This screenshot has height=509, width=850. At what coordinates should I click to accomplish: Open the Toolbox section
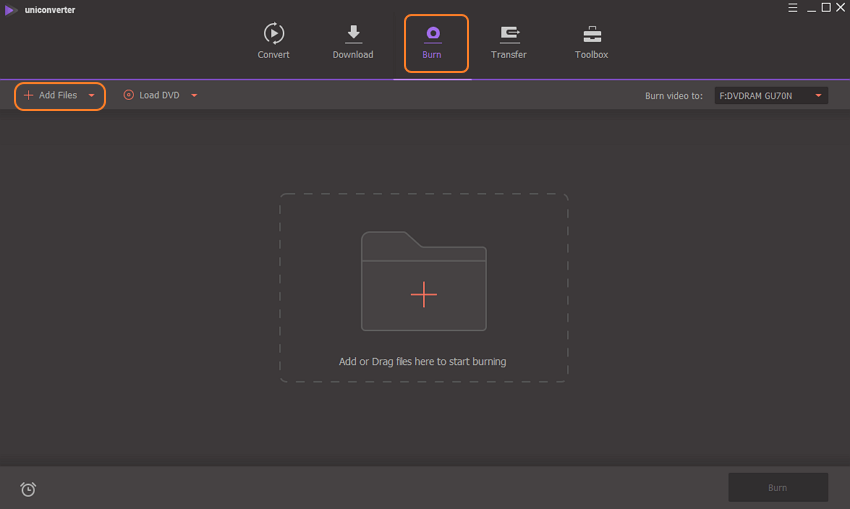coord(591,34)
